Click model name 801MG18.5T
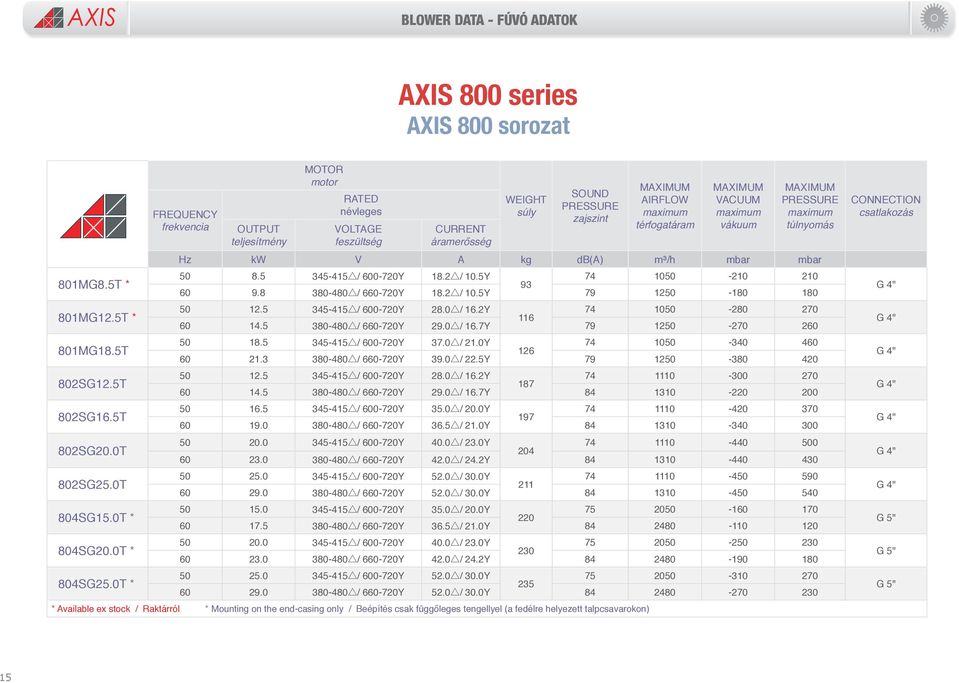Viewport: 959px width, 683px height. tap(93, 350)
